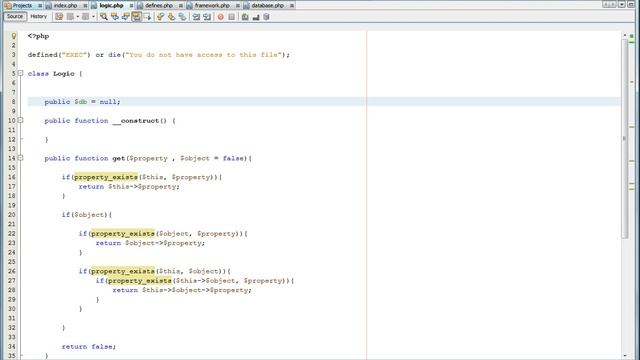Click green file status square in error stripe
640x360 pixels.
(631, 36)
